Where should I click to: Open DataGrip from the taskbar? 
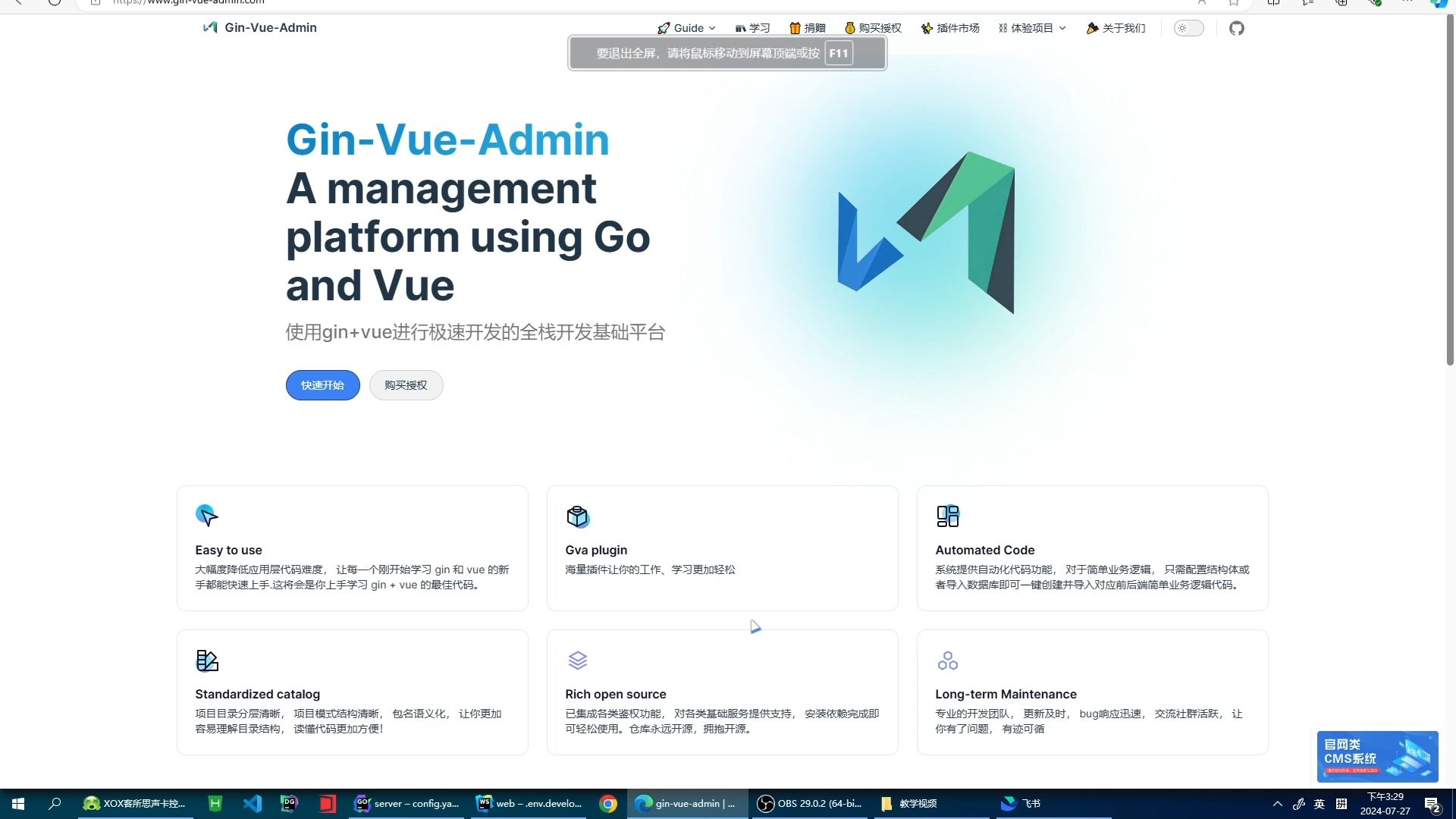[x=290, y=804]
